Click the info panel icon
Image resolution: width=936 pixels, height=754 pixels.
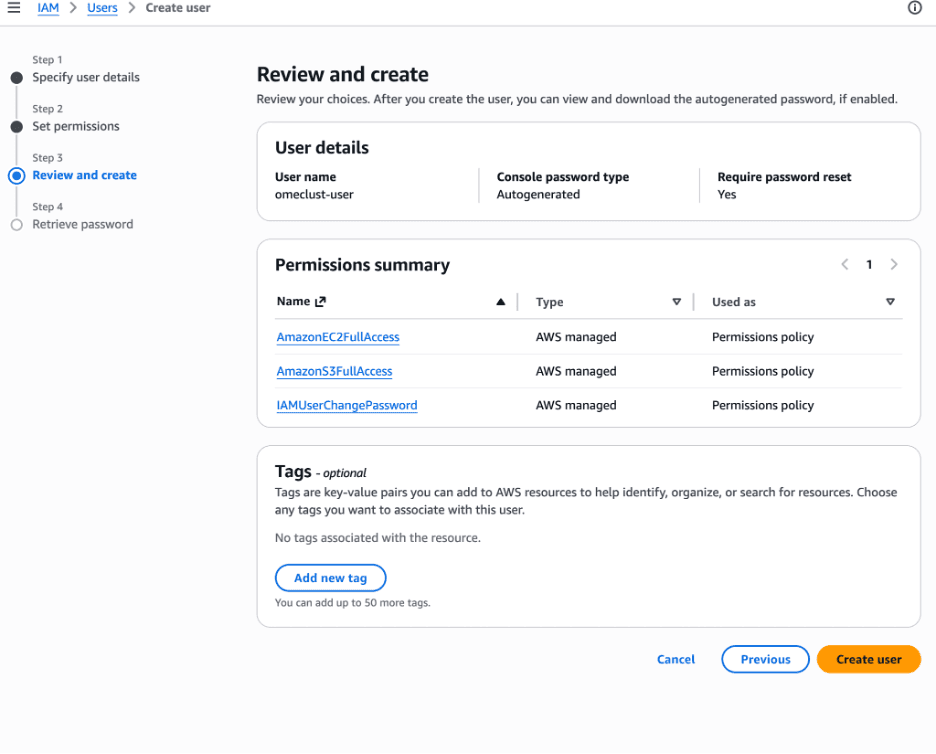click(x=914, y=8)
